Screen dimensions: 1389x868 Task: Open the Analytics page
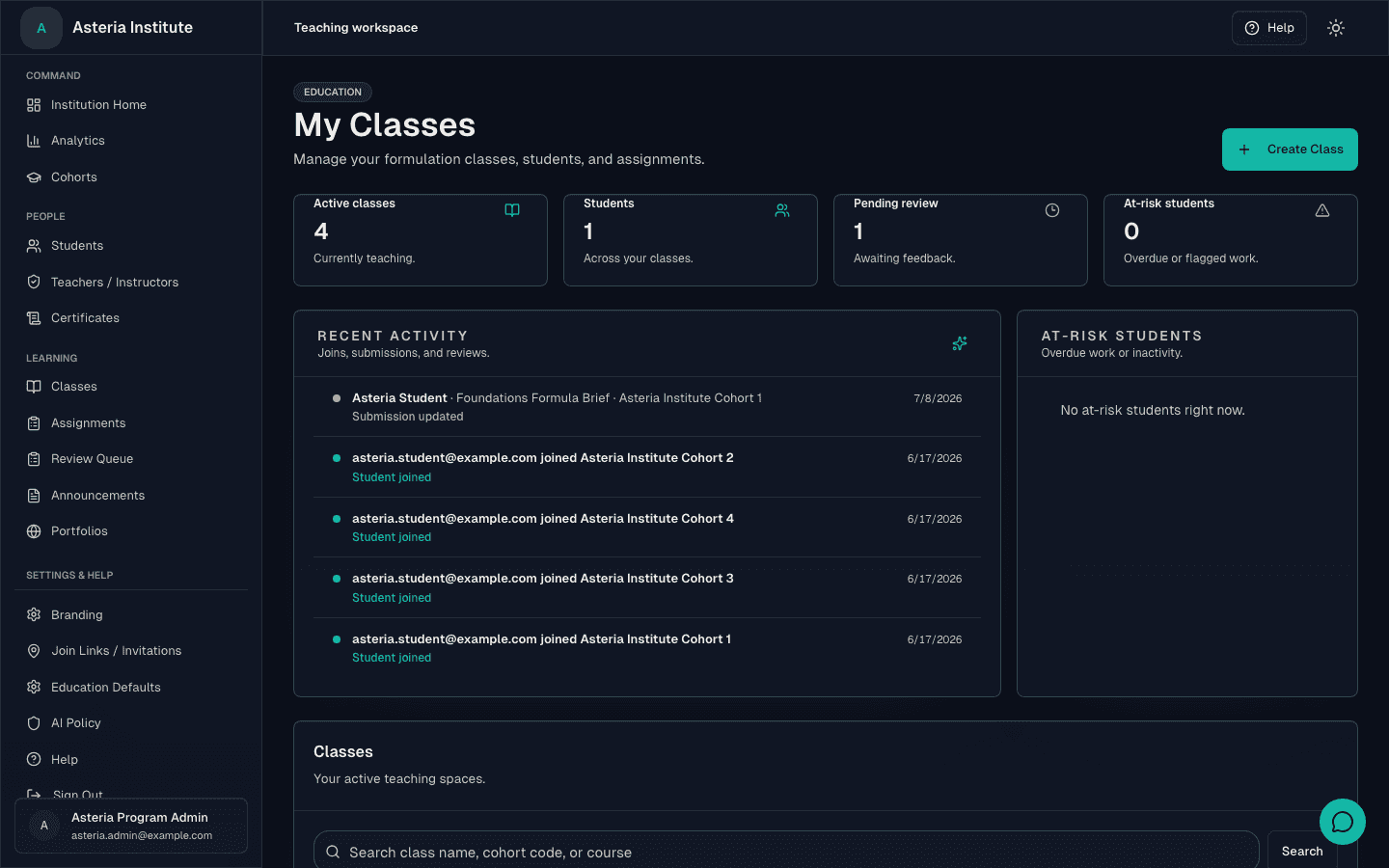pos(131,141)
